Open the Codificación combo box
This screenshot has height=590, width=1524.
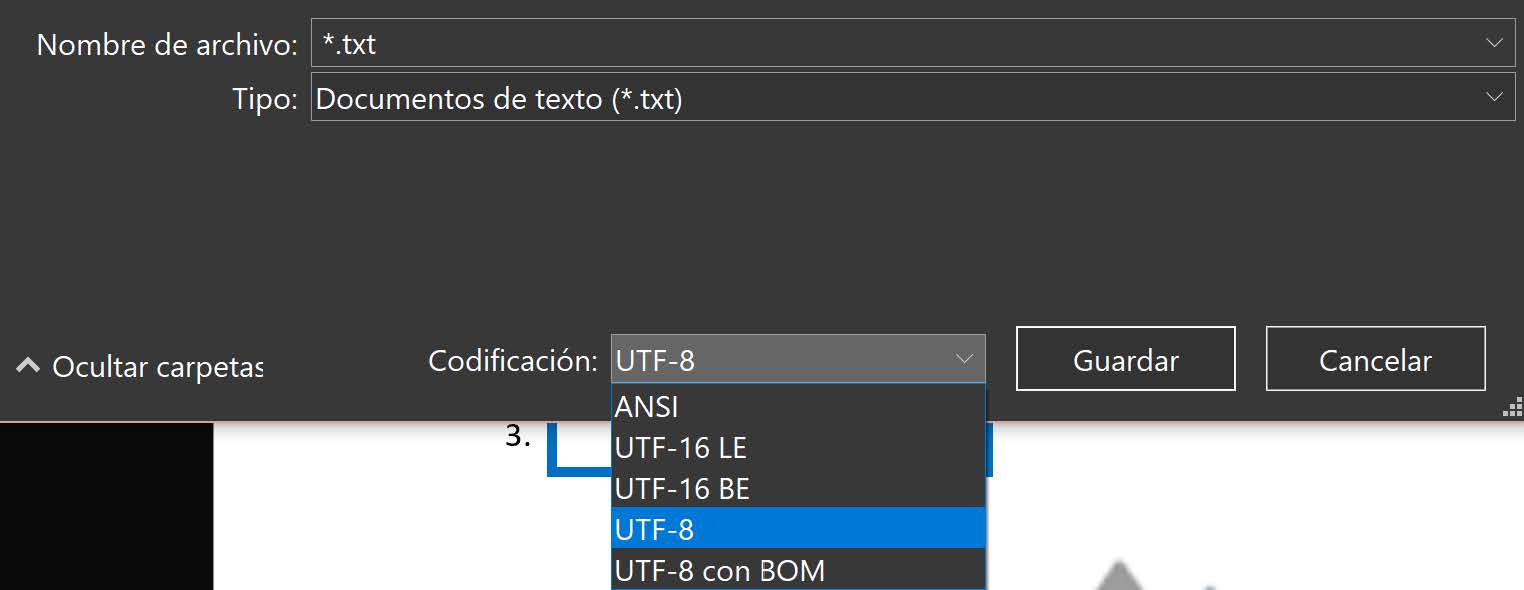pyautogui.click(x=963, y=358)
